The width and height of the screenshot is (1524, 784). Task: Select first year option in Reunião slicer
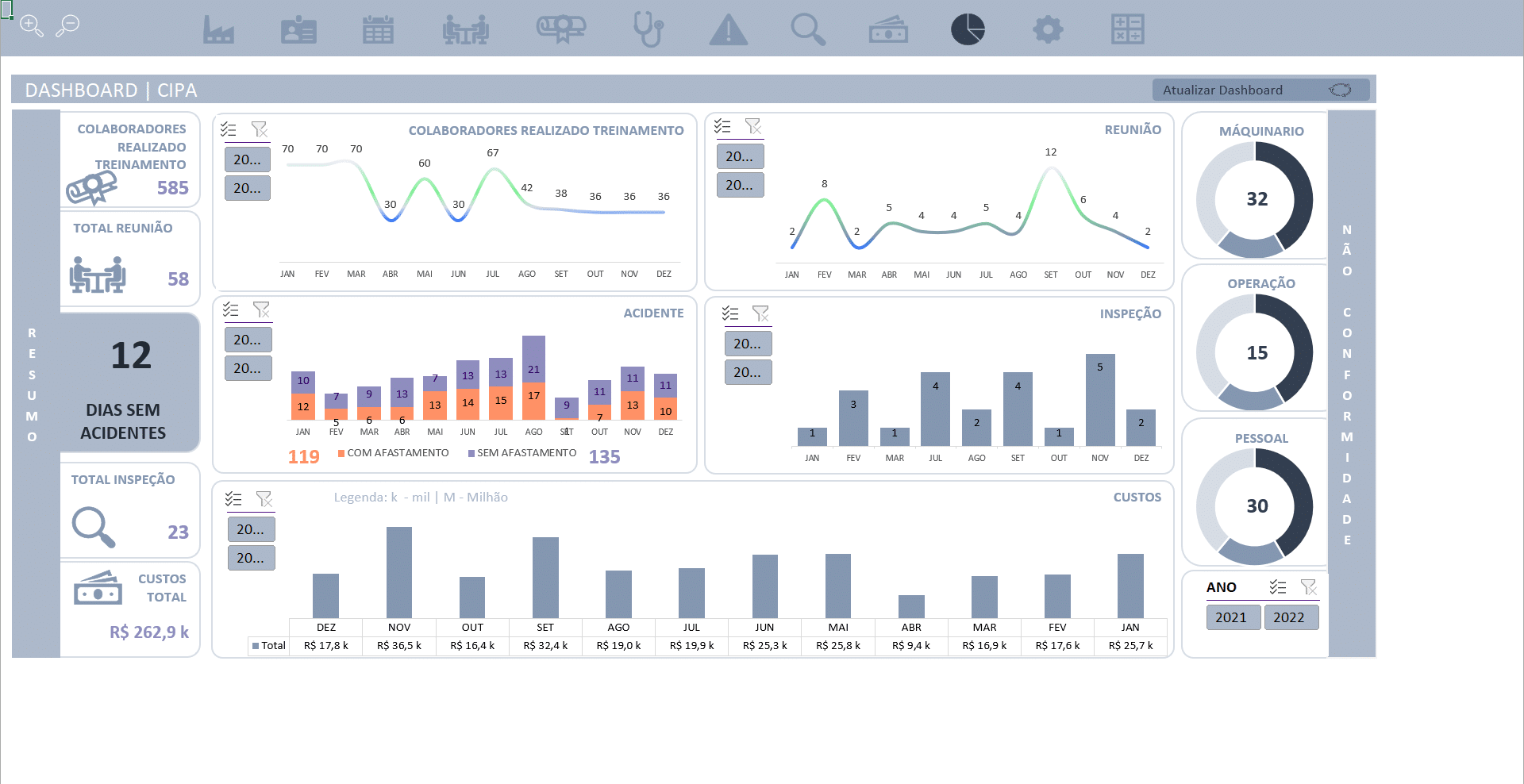(740, 156)
